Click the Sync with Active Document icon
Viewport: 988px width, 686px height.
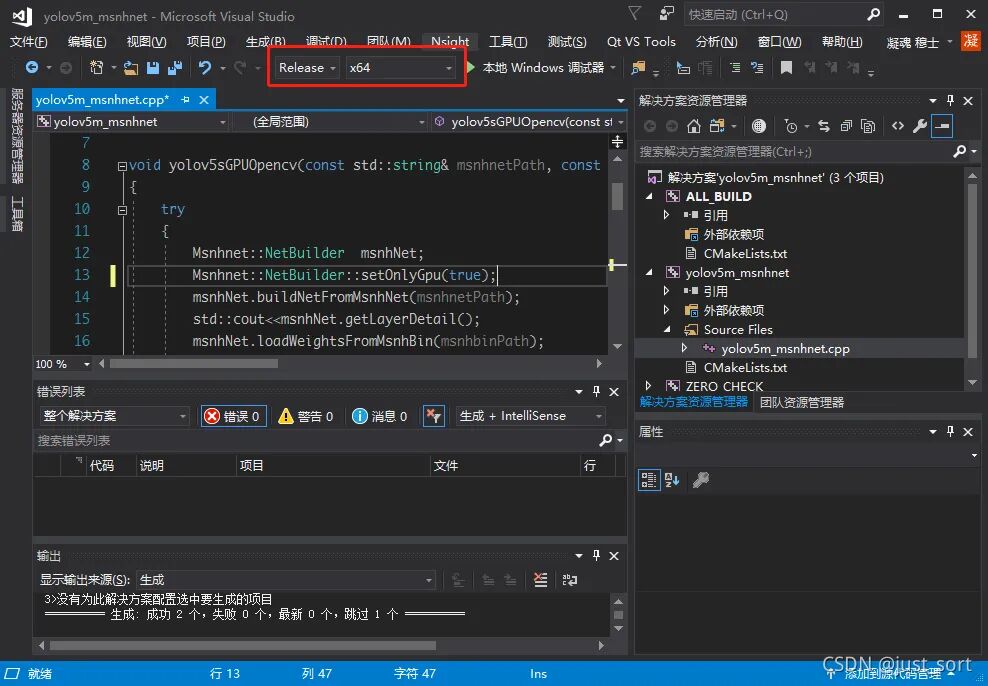coord(824,126)
